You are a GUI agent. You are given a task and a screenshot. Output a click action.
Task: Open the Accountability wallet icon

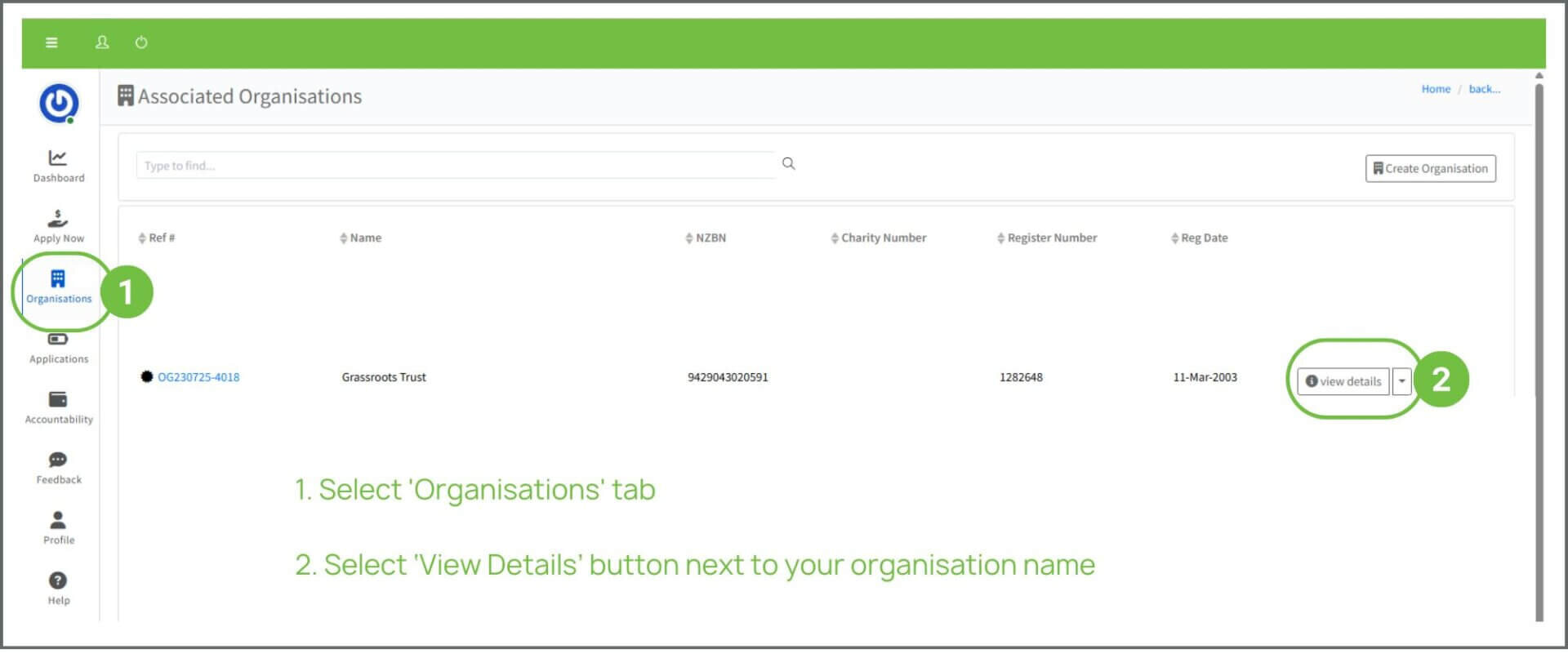tap(58, 400)
